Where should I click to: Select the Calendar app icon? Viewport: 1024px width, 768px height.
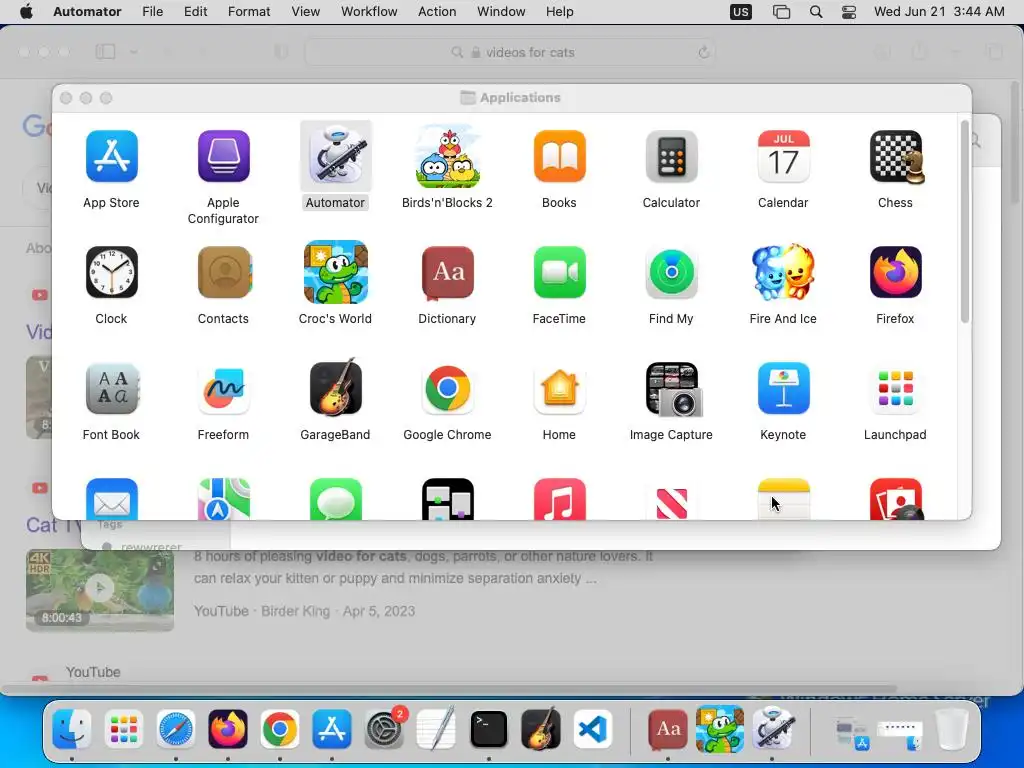784,157
